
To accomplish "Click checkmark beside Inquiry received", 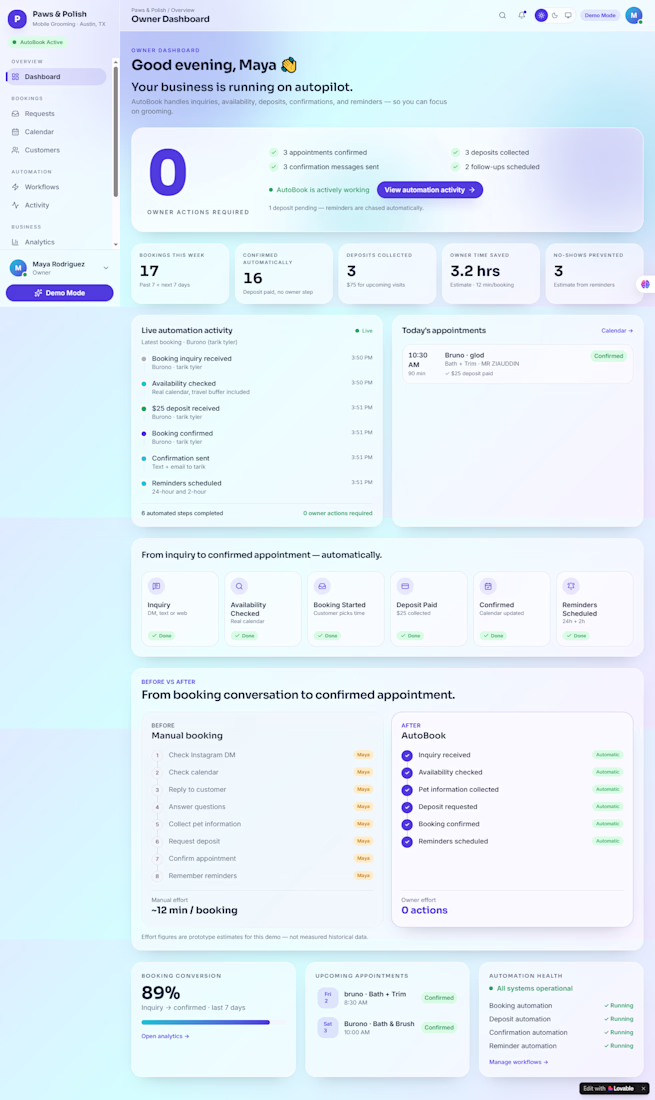I will pos(407,756).
